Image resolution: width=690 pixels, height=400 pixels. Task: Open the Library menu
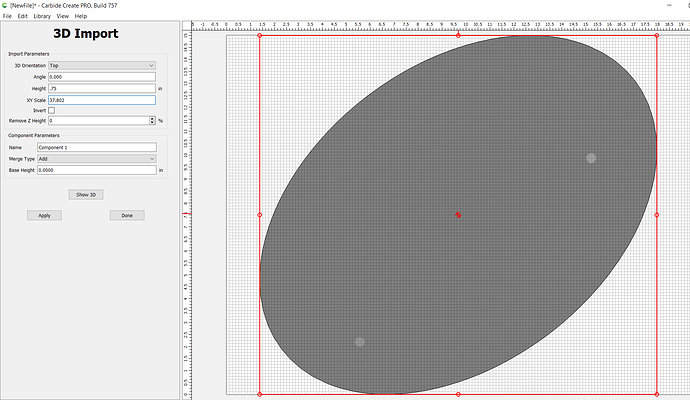[42, 16]
